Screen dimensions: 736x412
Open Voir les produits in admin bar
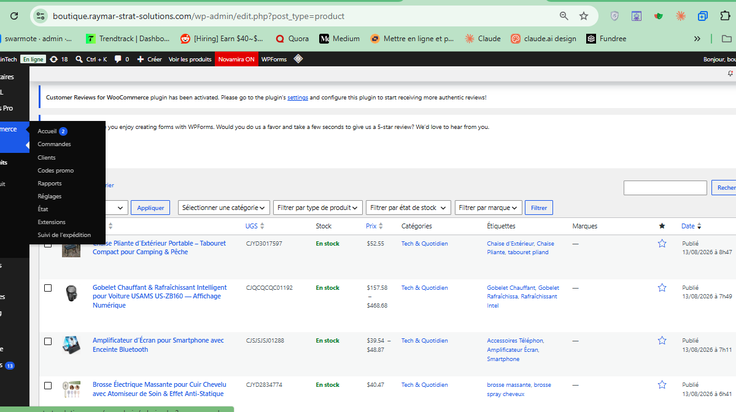pos(190,59)
